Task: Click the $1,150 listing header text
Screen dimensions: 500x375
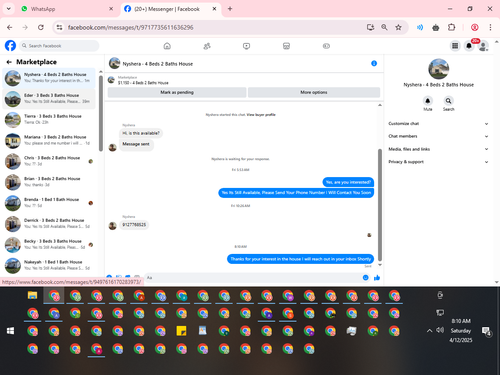Action: pos(143,83)
